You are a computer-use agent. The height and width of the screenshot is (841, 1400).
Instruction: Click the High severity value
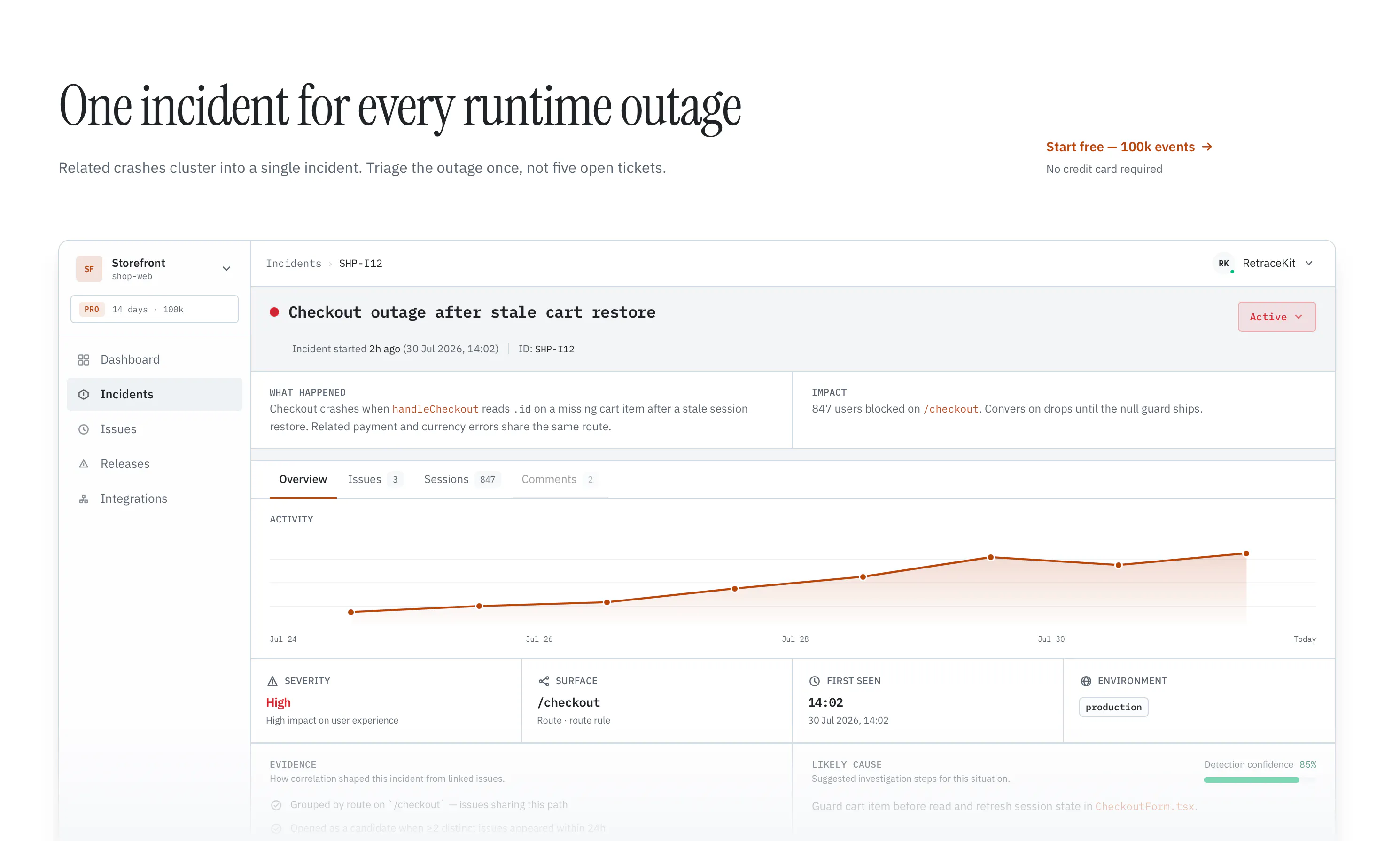point(278,703)
